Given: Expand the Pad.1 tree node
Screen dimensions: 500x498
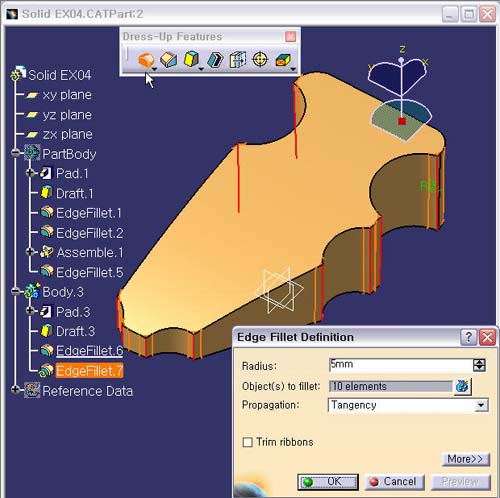Looking at the screenshot, I should pyautogui.click(x=30, y=173).
